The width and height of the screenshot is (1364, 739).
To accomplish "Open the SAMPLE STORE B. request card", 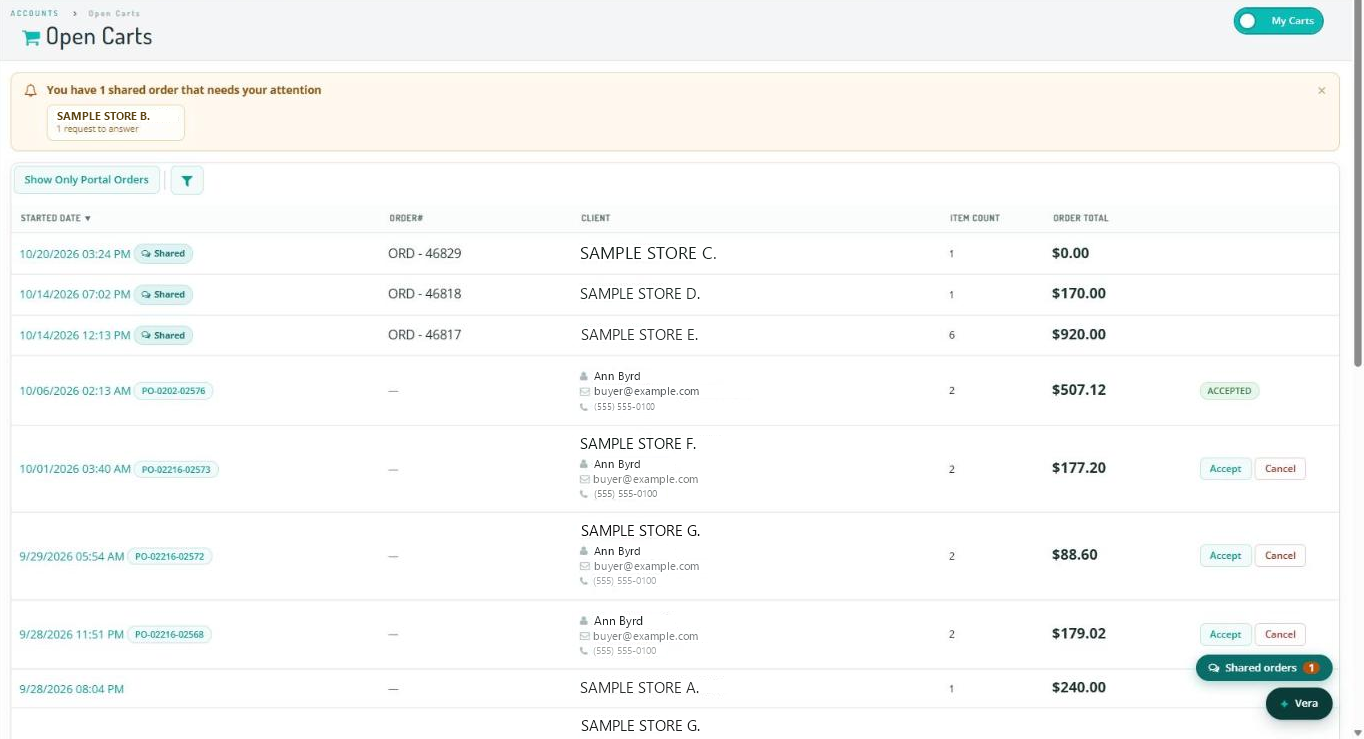I will pyautogui.click(x=116, y=122).
